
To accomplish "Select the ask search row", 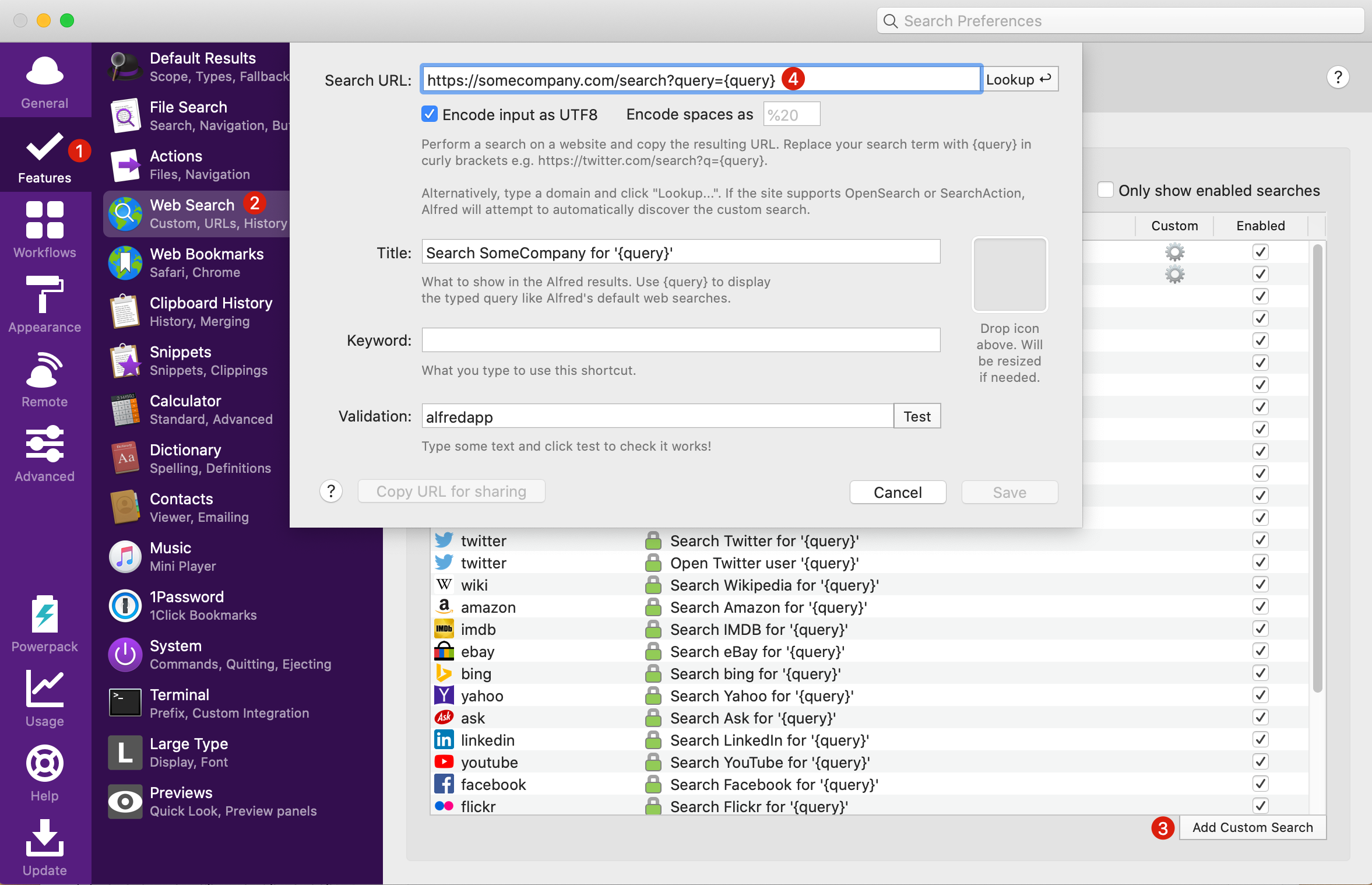I will (x=868, y=718).
